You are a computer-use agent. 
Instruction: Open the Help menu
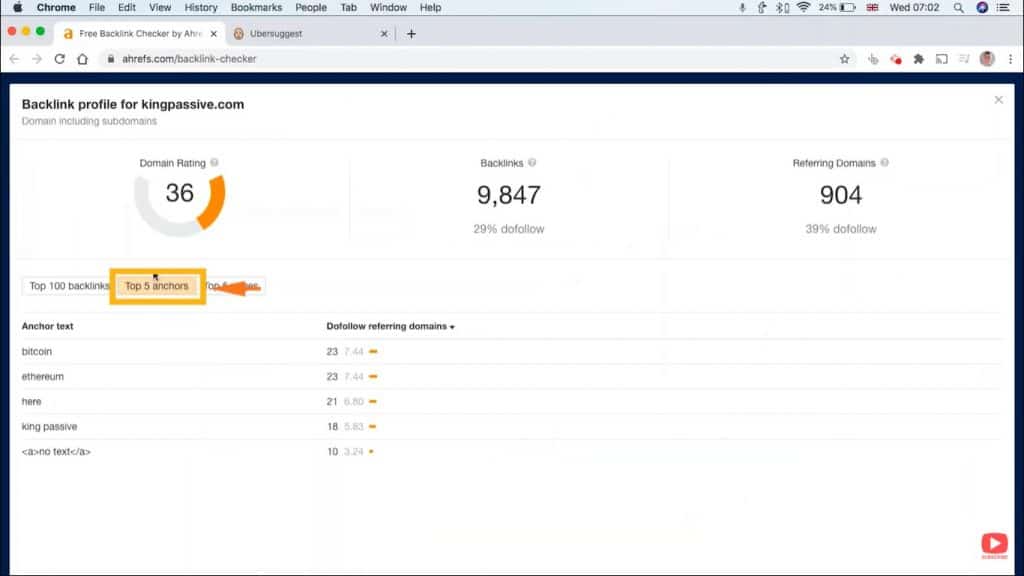click(x=430, y=8)
